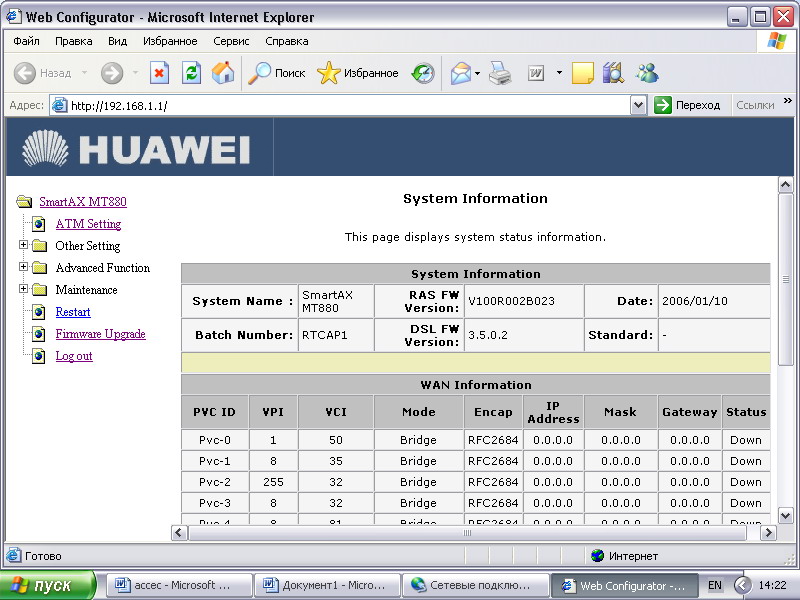
Task: Click Firmware Upgrade page icon in tree
Action: click(38, 334)
